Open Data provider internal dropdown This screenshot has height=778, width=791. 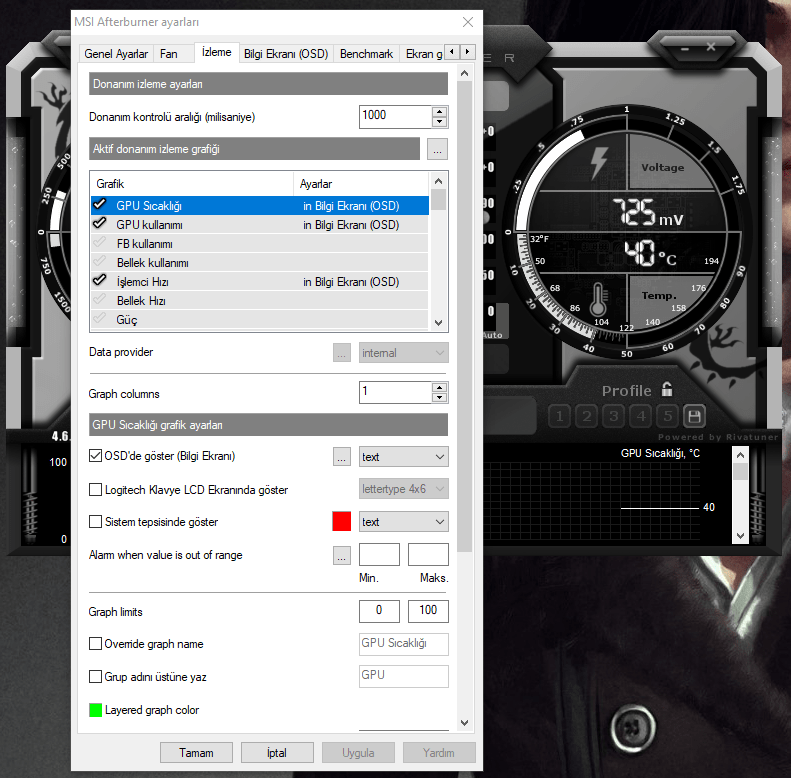click(x=404, y=353)
